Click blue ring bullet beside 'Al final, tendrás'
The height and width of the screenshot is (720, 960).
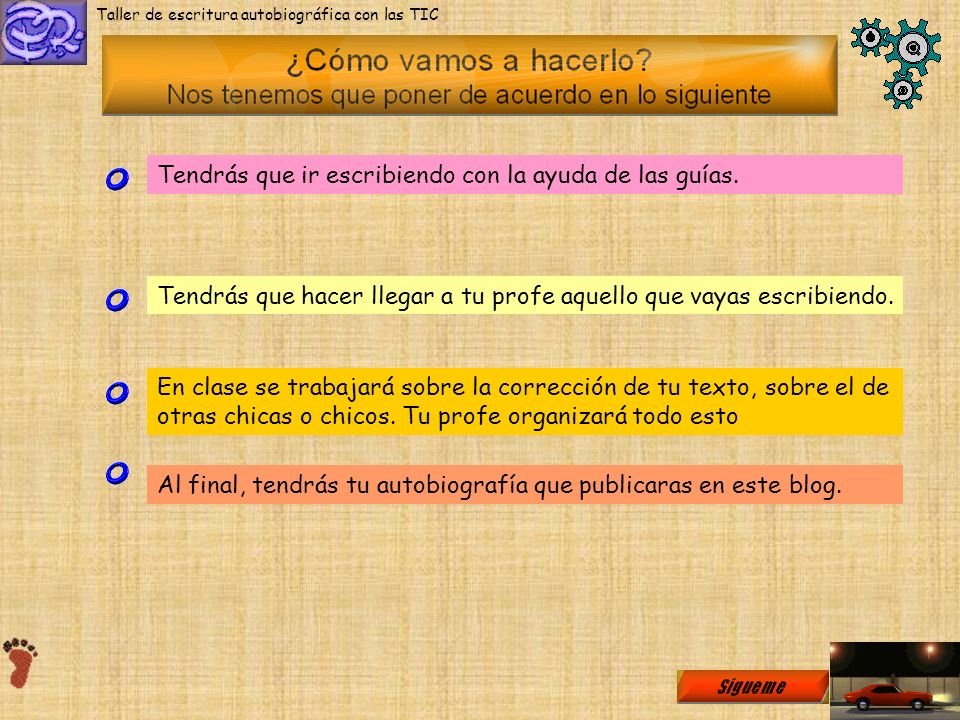tap(117, 473)
